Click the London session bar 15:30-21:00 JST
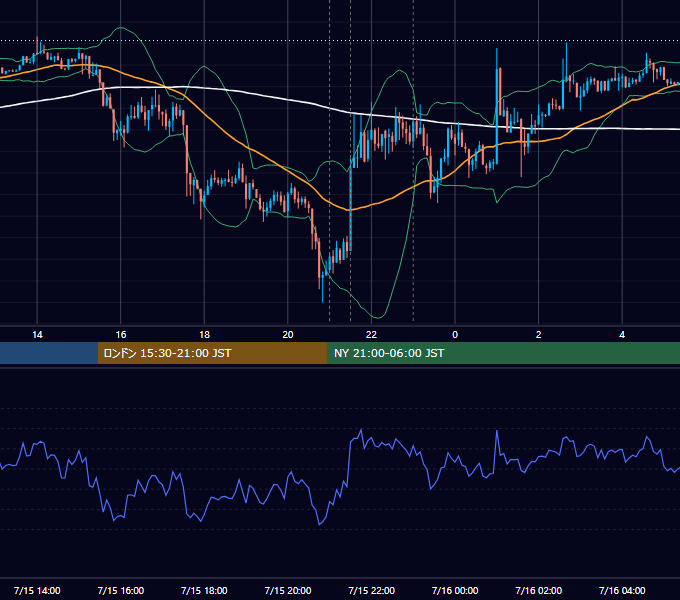 pos(212,353)
